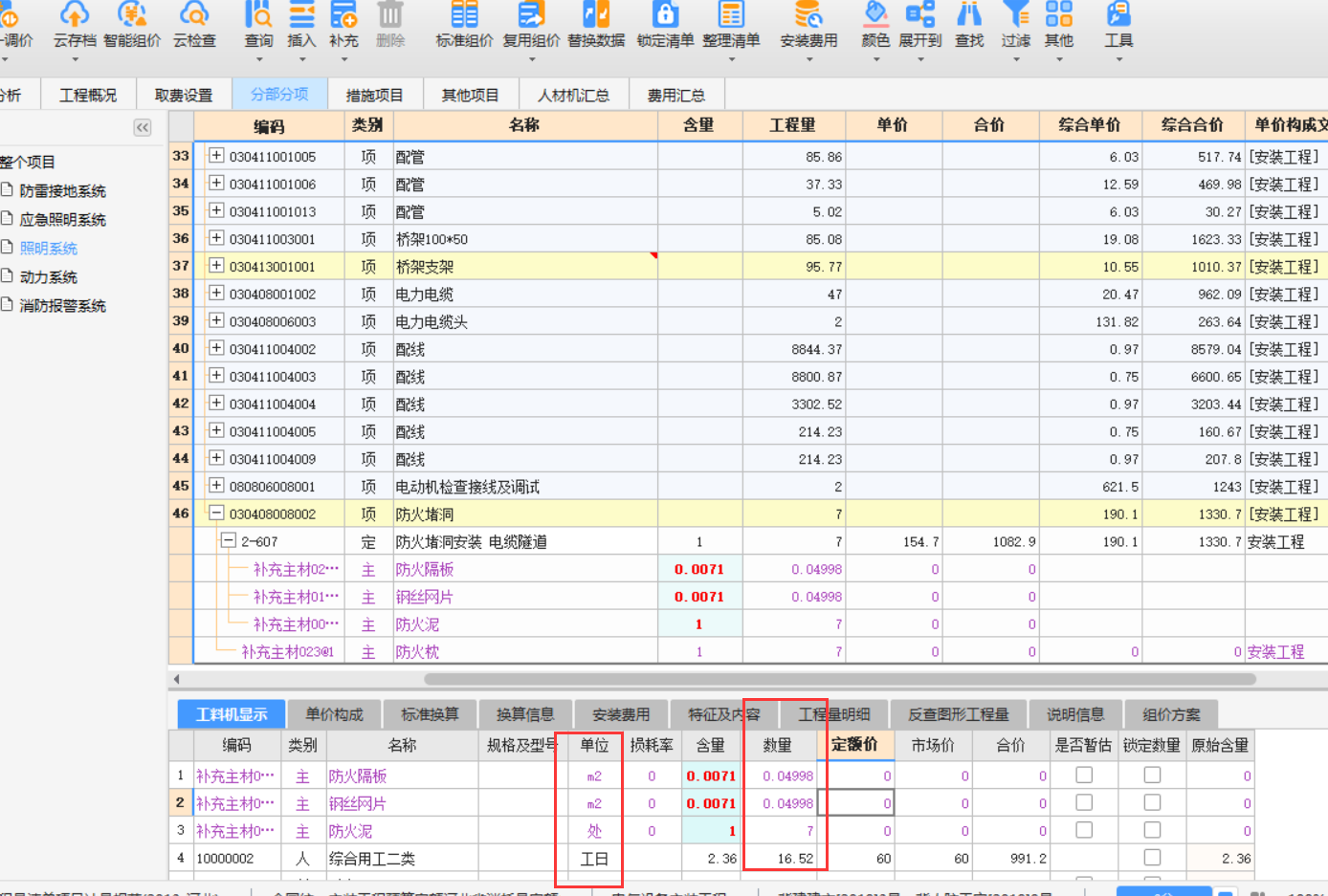Open the 工具 tools icon
This screenshot has height=896, width=1328.
1118,14
